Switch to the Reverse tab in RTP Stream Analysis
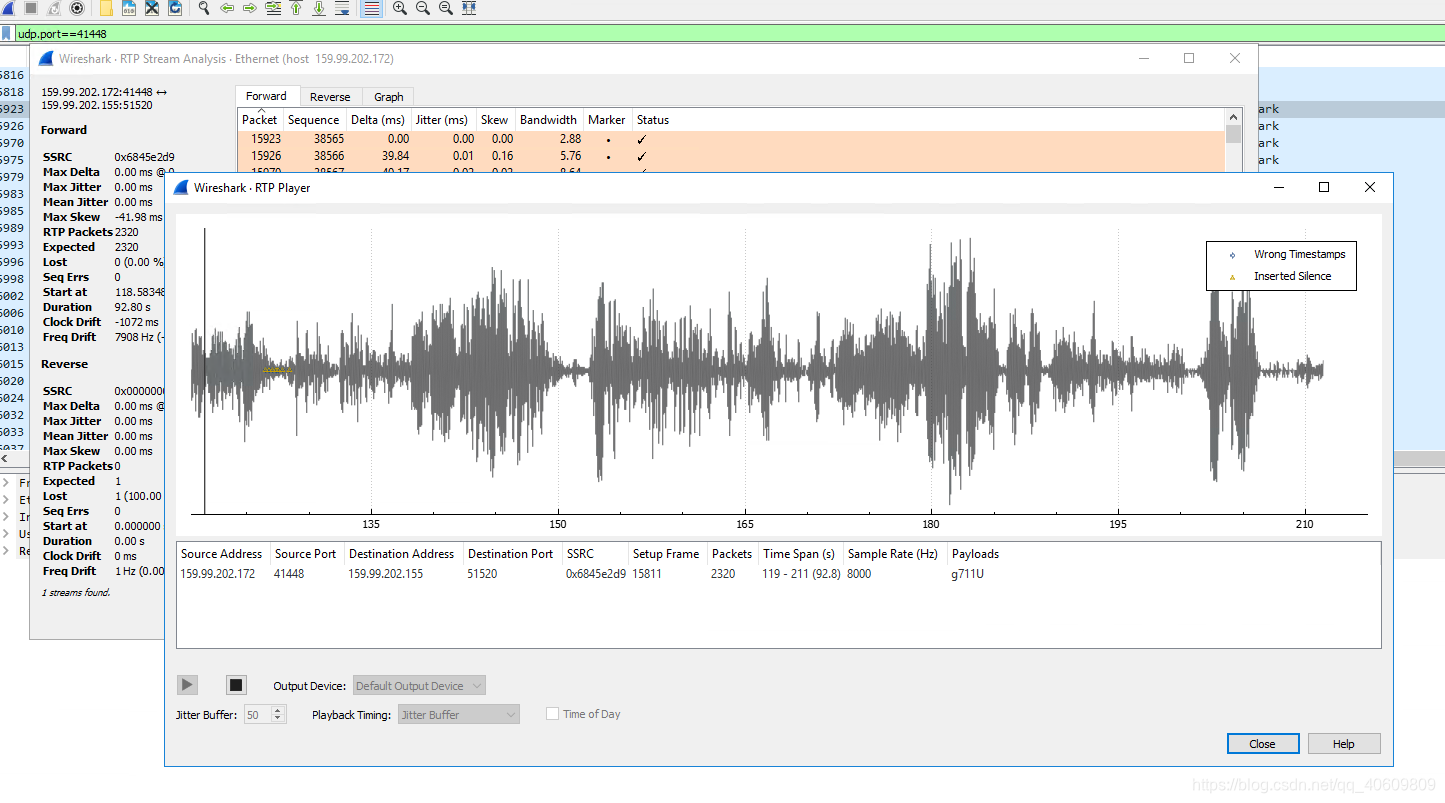 [x=330, y=97]
